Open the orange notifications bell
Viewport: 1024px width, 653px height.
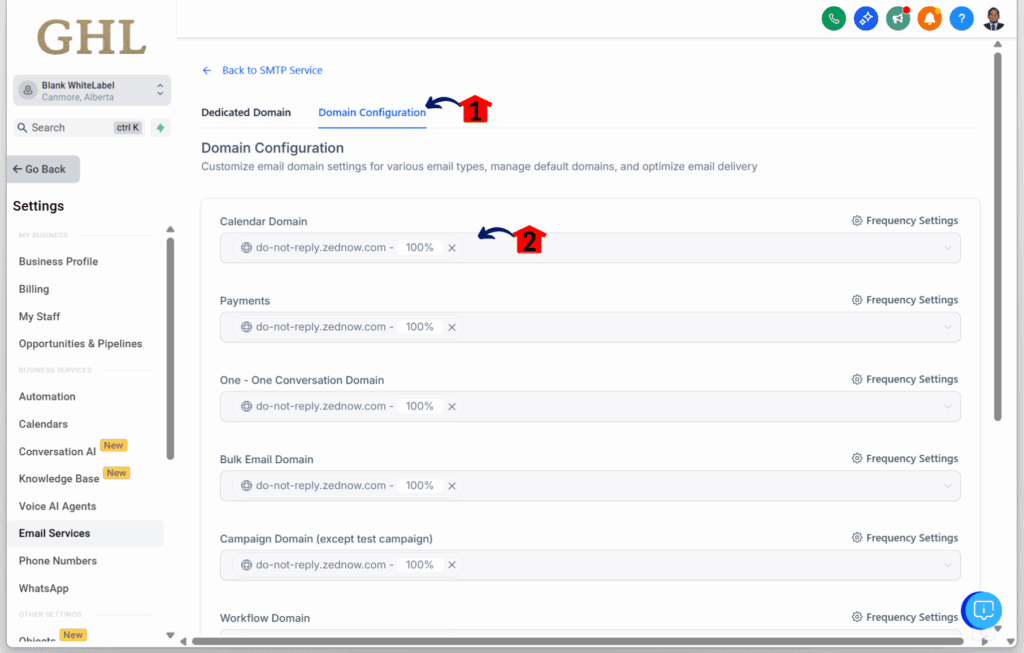coord(929,18)
